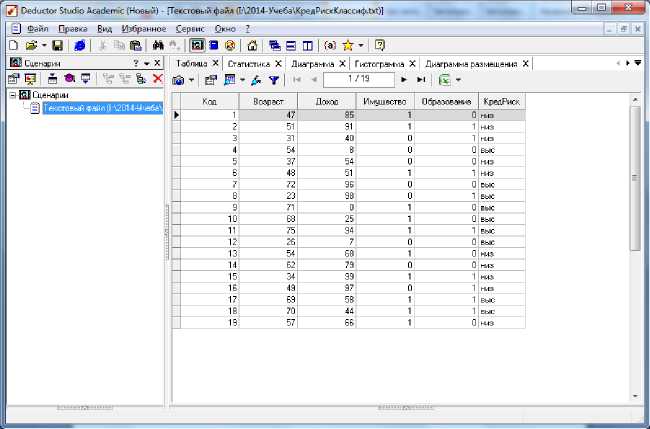Collapse the Сценарии tree node

[x=12, y=95]
